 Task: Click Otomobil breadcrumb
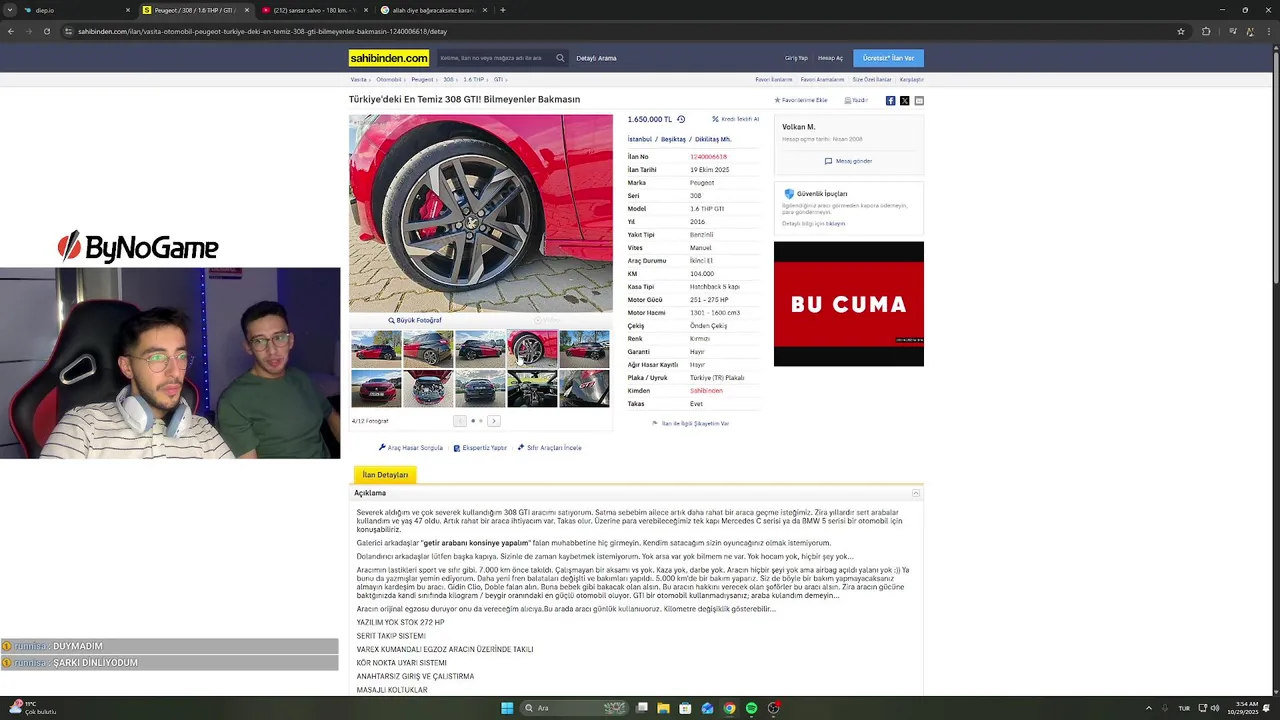388,79
